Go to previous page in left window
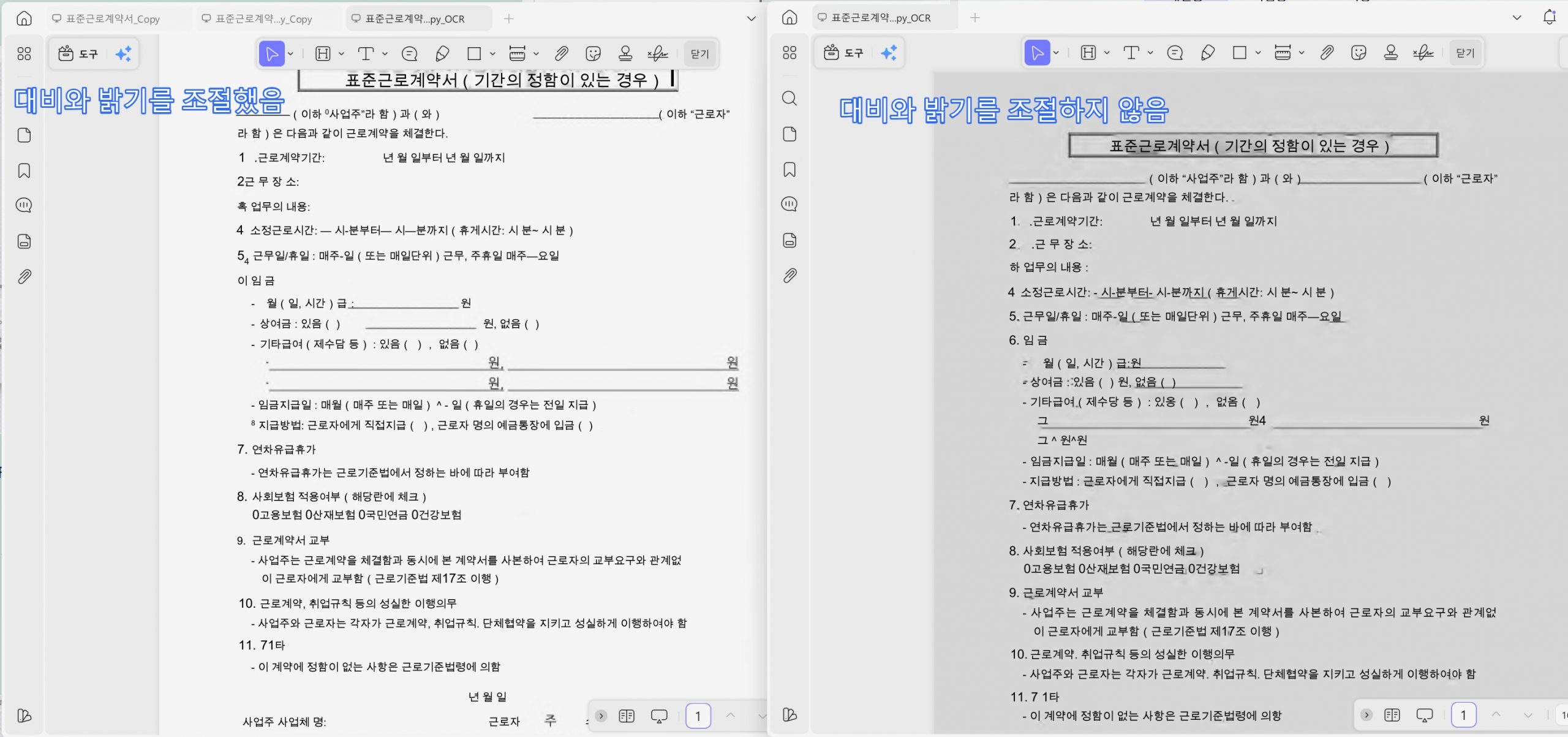 (x=731, y=715)
